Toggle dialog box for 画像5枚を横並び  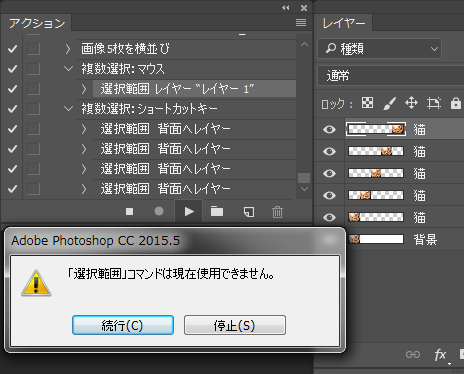pos(33,49)
